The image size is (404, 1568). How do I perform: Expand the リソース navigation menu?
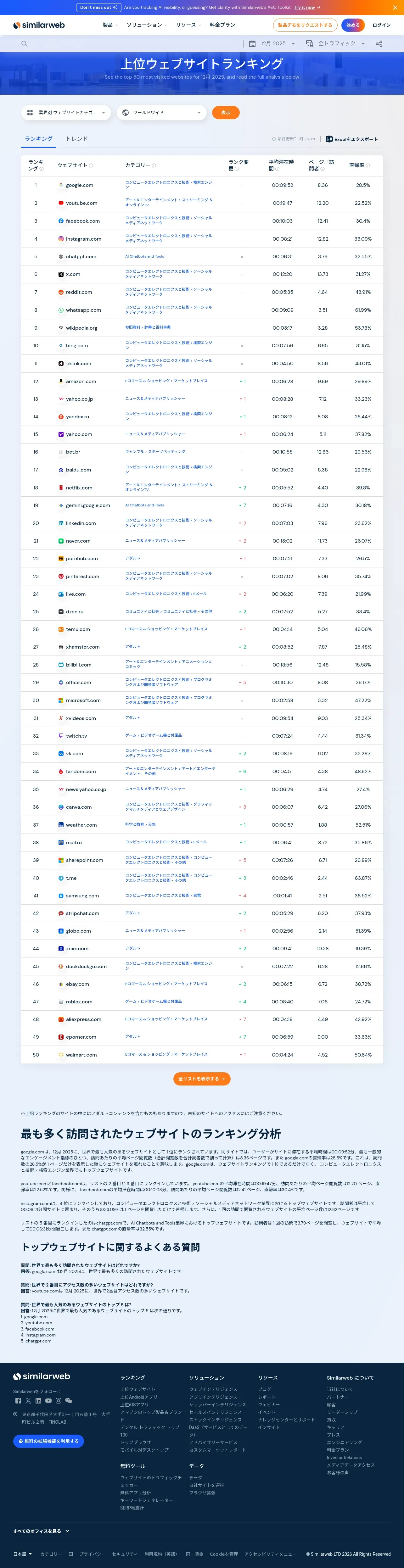(188, 25)
